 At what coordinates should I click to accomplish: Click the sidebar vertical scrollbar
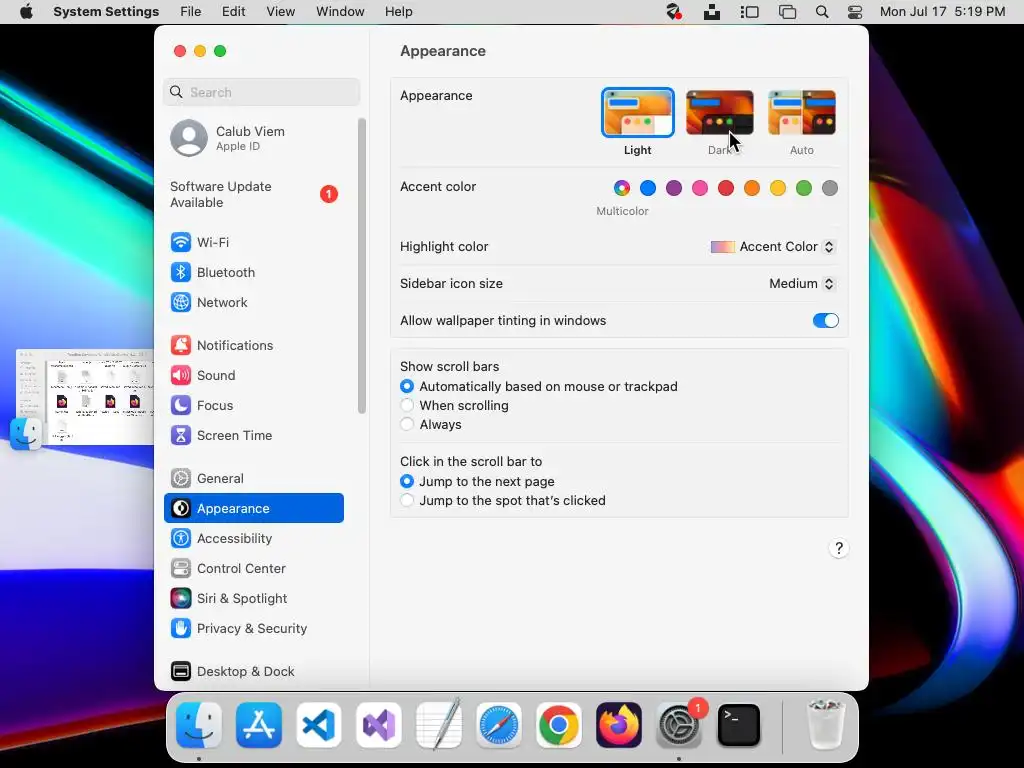click(x=362, y=266)
